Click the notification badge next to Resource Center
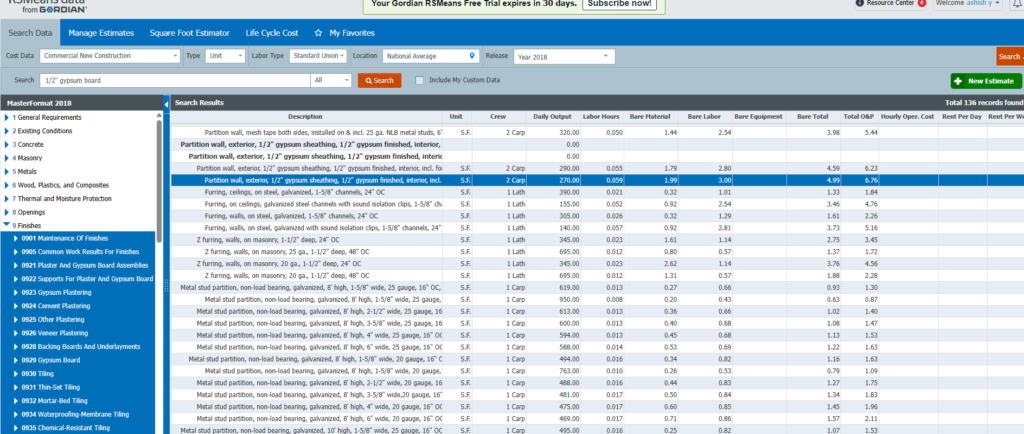1024x434 pixels. pos(921,3)
